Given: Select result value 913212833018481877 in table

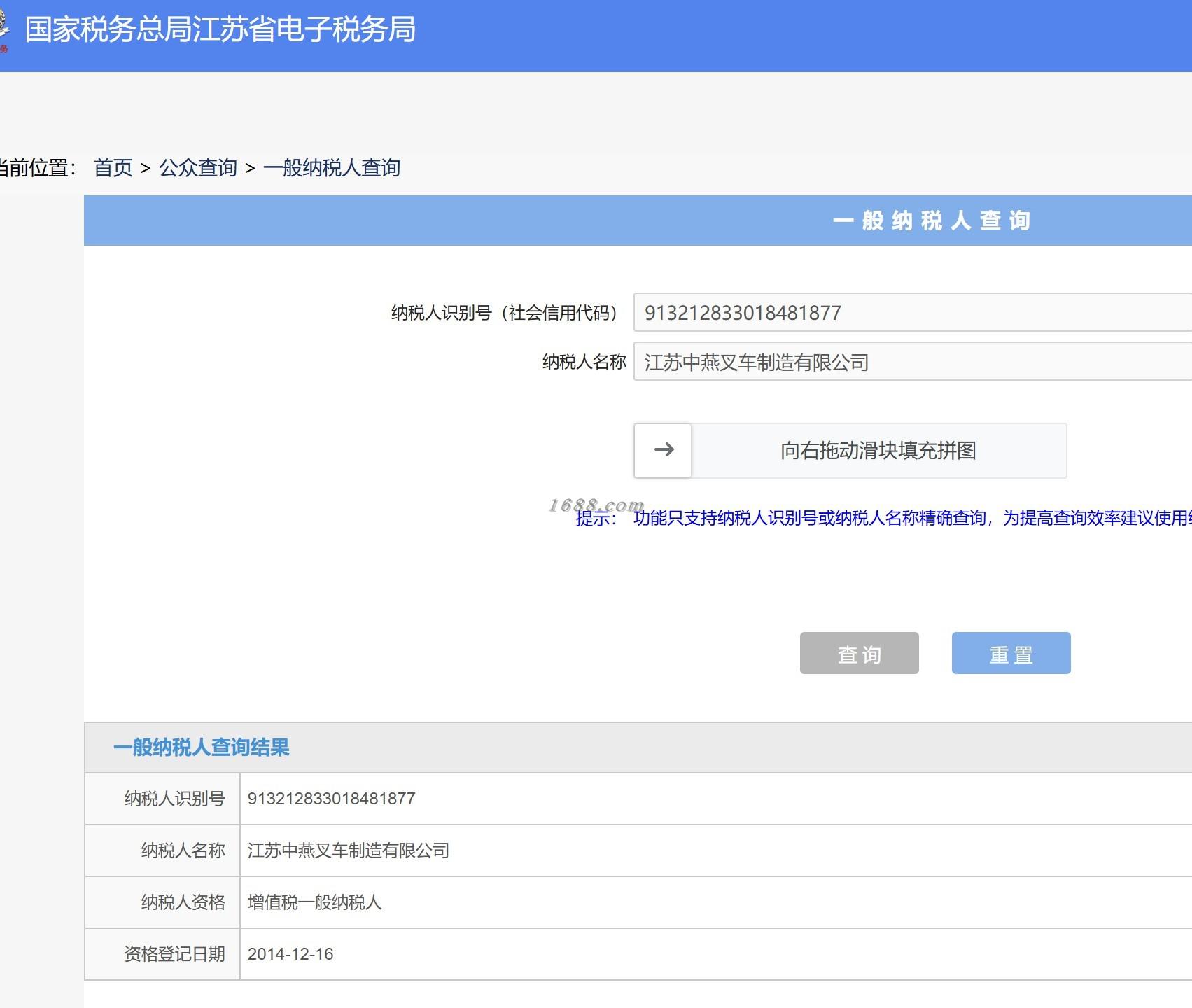Looking at the screenshot, I should 332,799.
